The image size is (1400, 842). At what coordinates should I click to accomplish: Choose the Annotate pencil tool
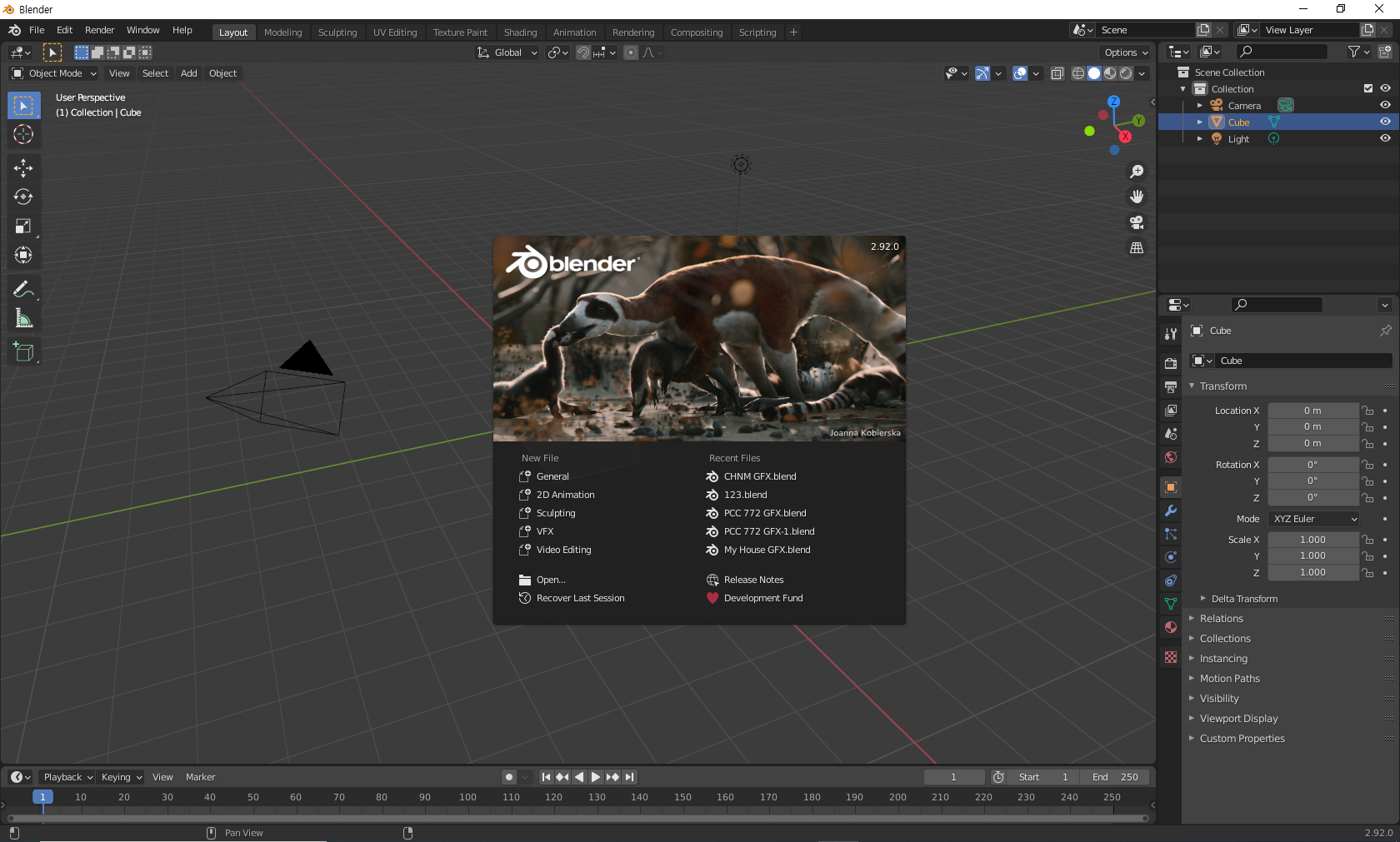coord(23,290)
